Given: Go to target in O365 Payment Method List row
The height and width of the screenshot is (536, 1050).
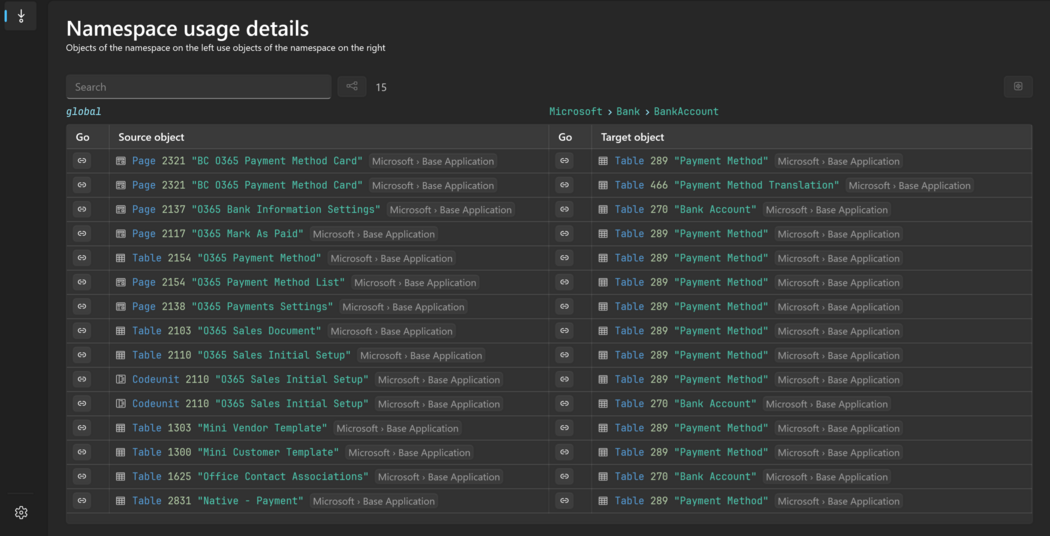Looking at the screenshot, I should click(x=565, y=283).
